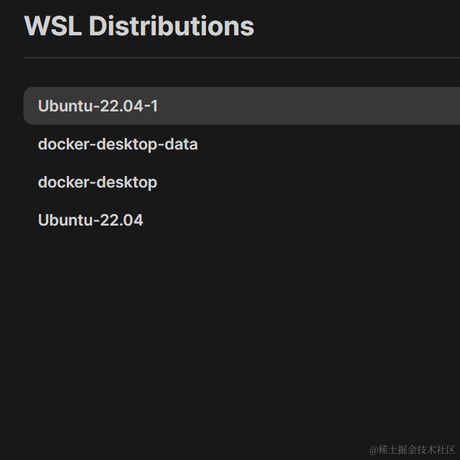The height and width of the screenshot is (460, 460).
Task: Activate the currently highlighted distribution row
Action: tap(242, 106)
